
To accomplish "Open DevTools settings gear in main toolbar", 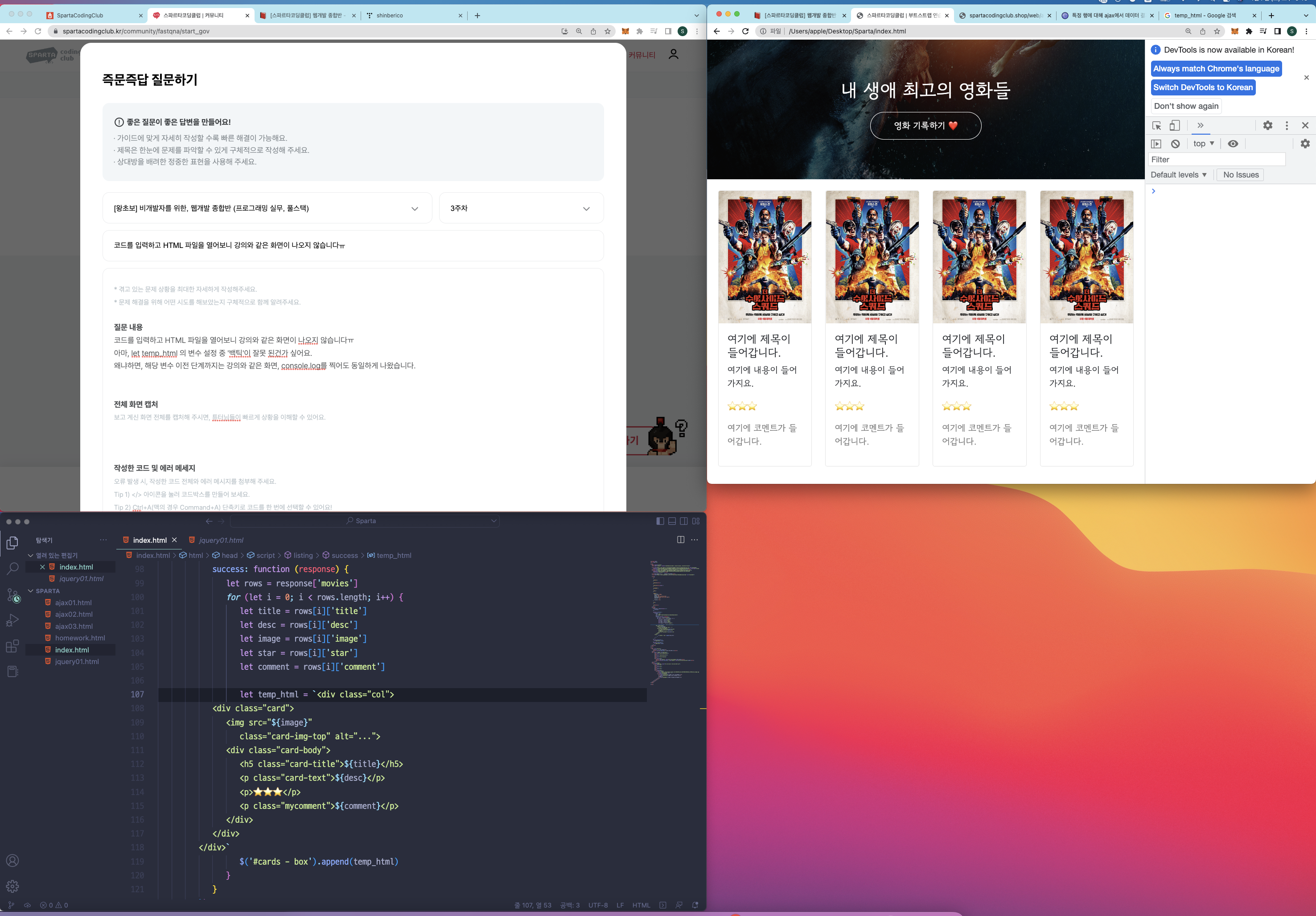I will [x=1268, y=125].
